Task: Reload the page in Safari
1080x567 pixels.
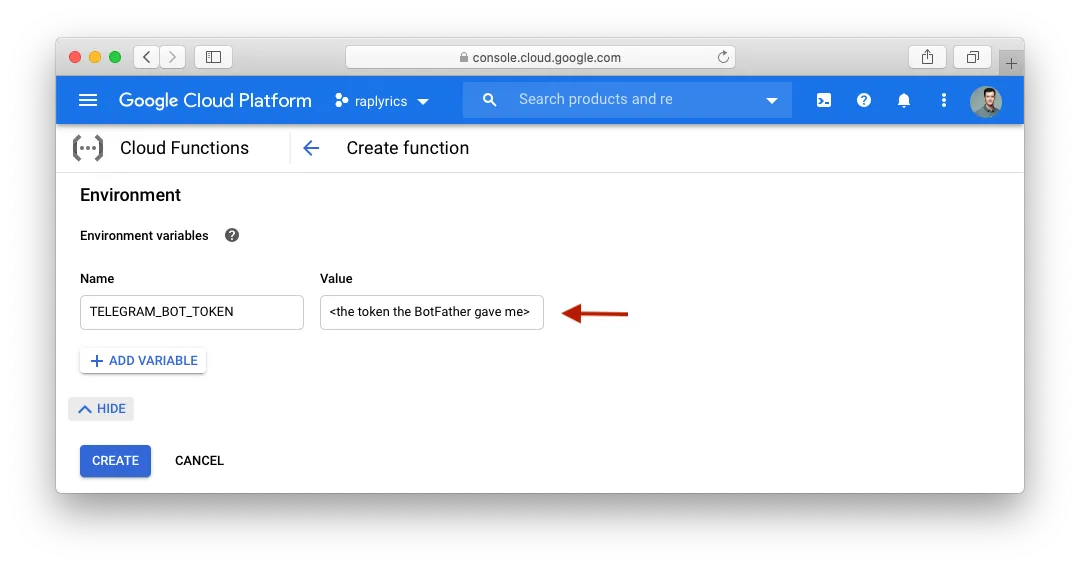Action: (723, 57)
